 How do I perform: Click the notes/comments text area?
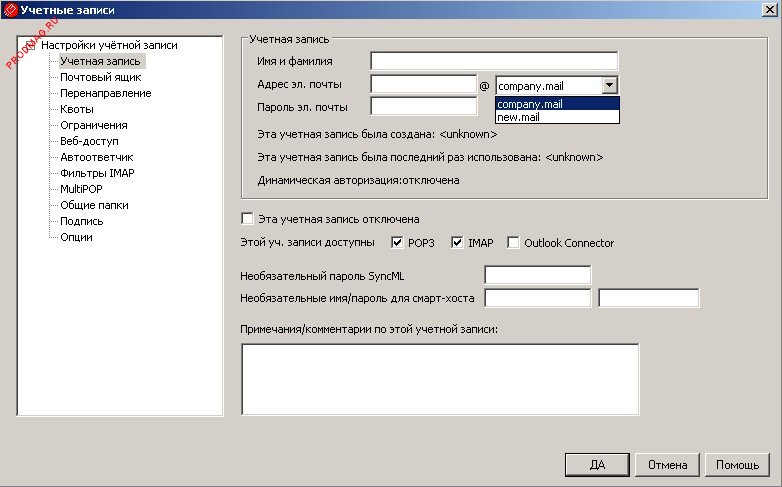[439, 378]
